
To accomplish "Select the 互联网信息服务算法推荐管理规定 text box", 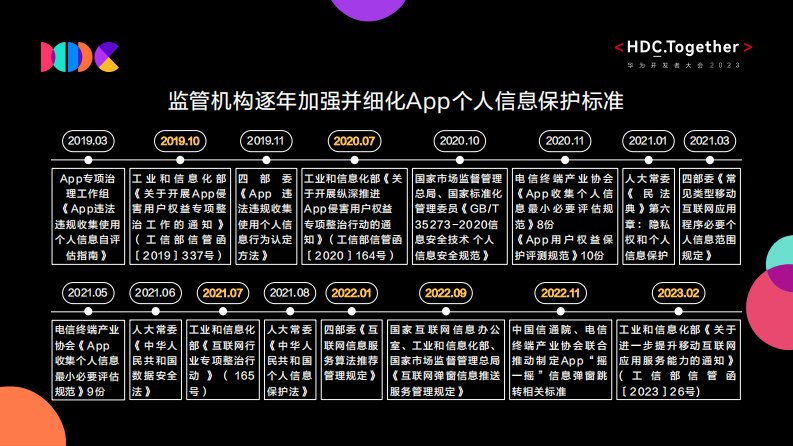I will pos(356,358).
